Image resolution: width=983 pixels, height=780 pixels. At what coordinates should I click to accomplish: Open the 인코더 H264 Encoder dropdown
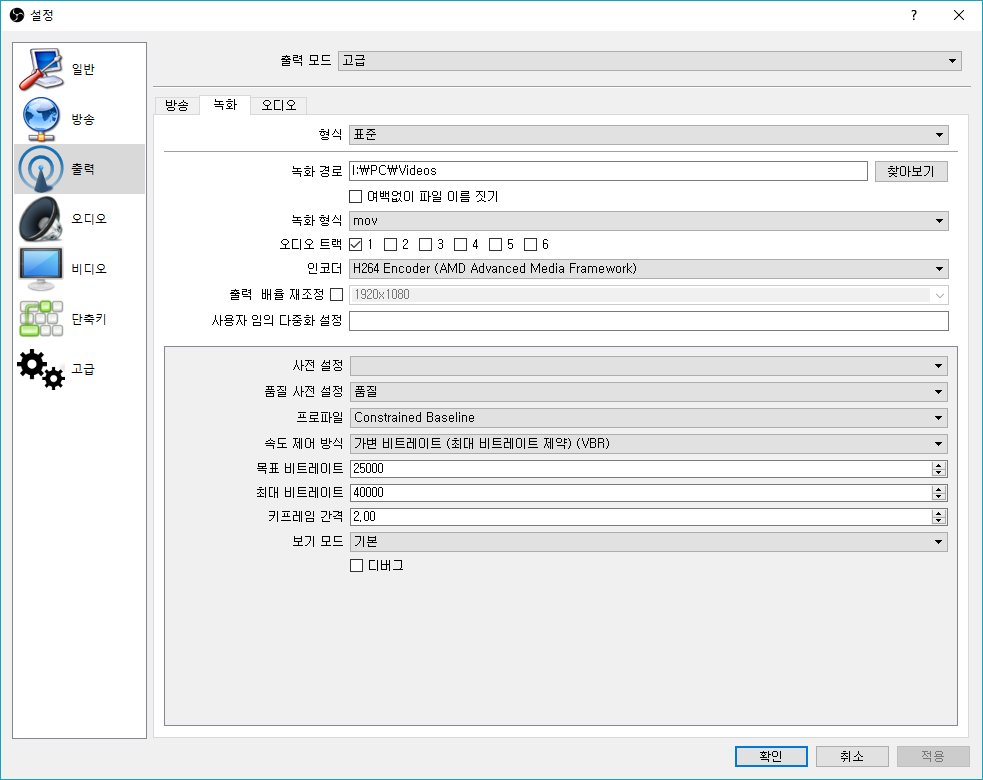click(648, 269)
